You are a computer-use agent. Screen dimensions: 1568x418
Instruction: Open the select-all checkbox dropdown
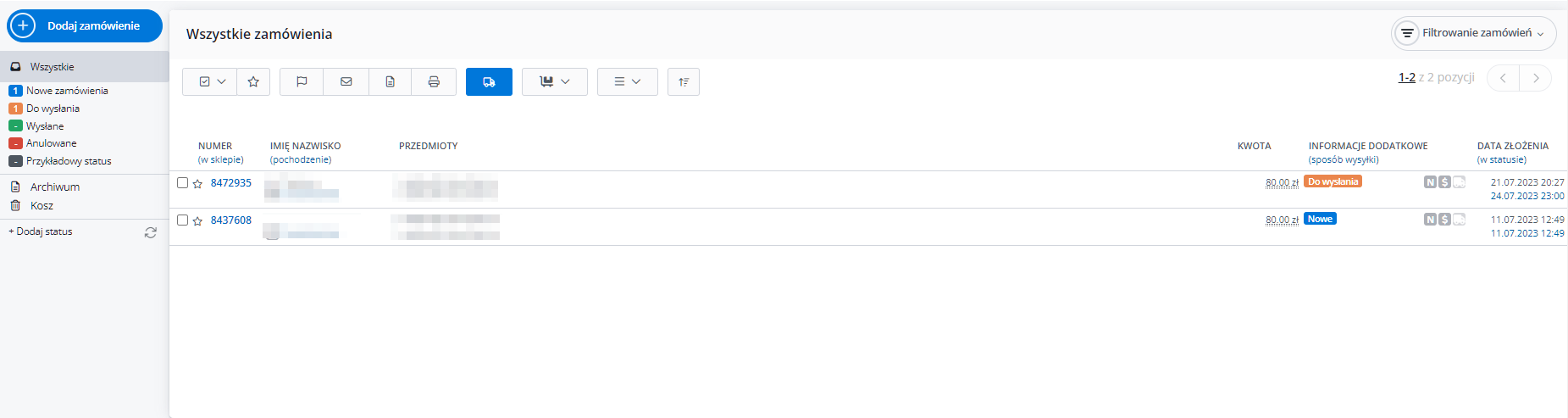[x=212, y=81]
